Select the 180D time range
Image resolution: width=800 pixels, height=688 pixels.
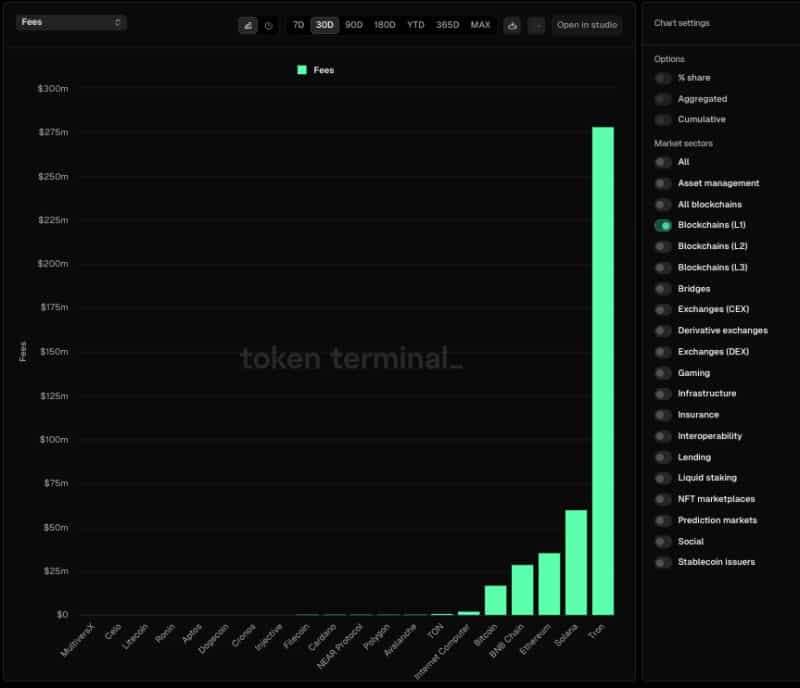(385, 24)
